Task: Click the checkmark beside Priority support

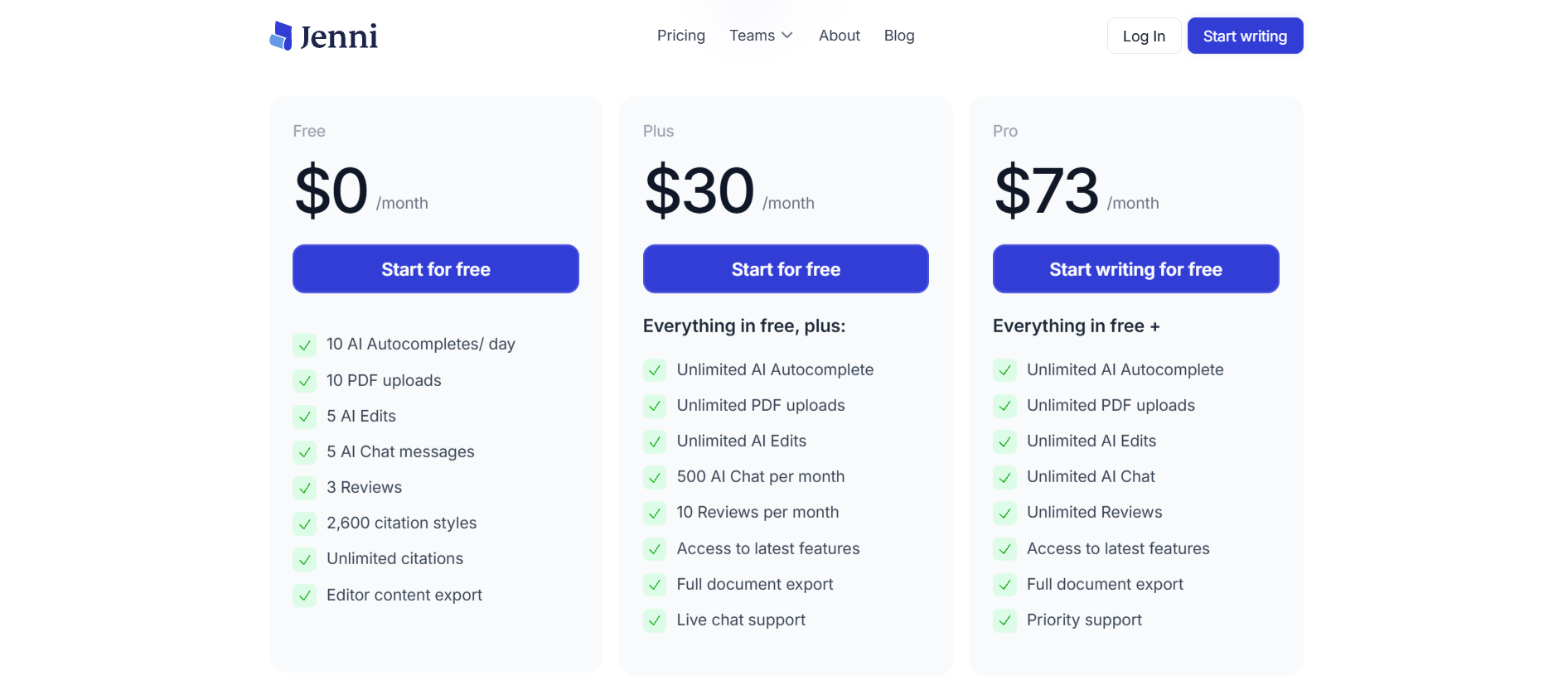Action: pyautogui.click(x=1004, y=620)
